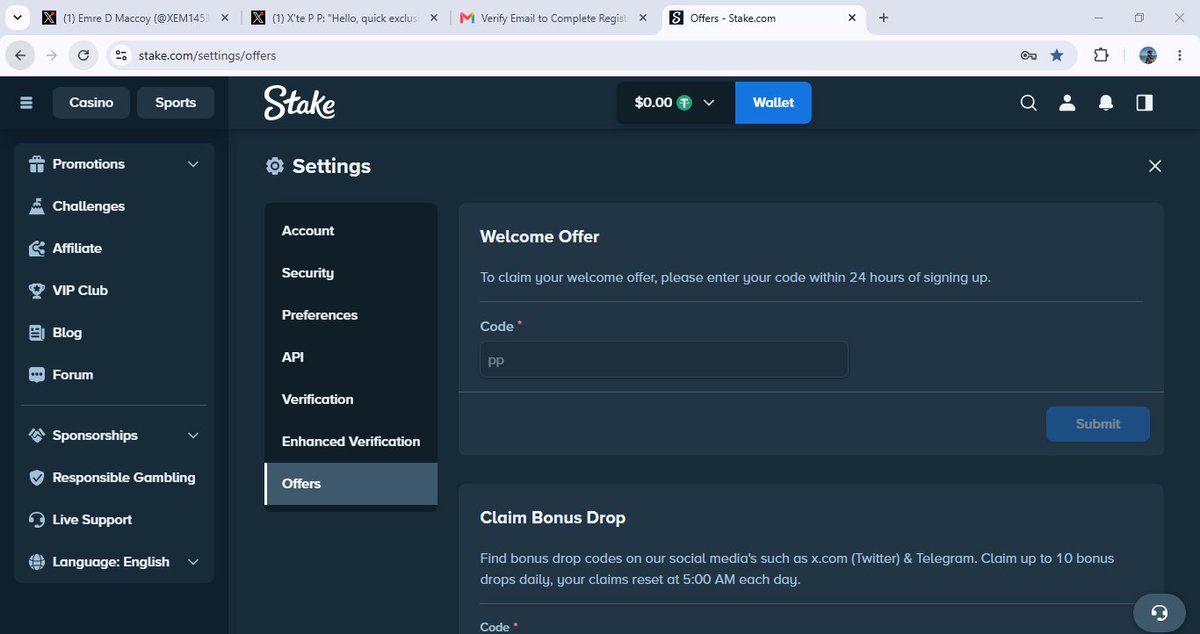The image size is (1200, 634).
Task: Open a new browser tab
Action: coord(883,18)
